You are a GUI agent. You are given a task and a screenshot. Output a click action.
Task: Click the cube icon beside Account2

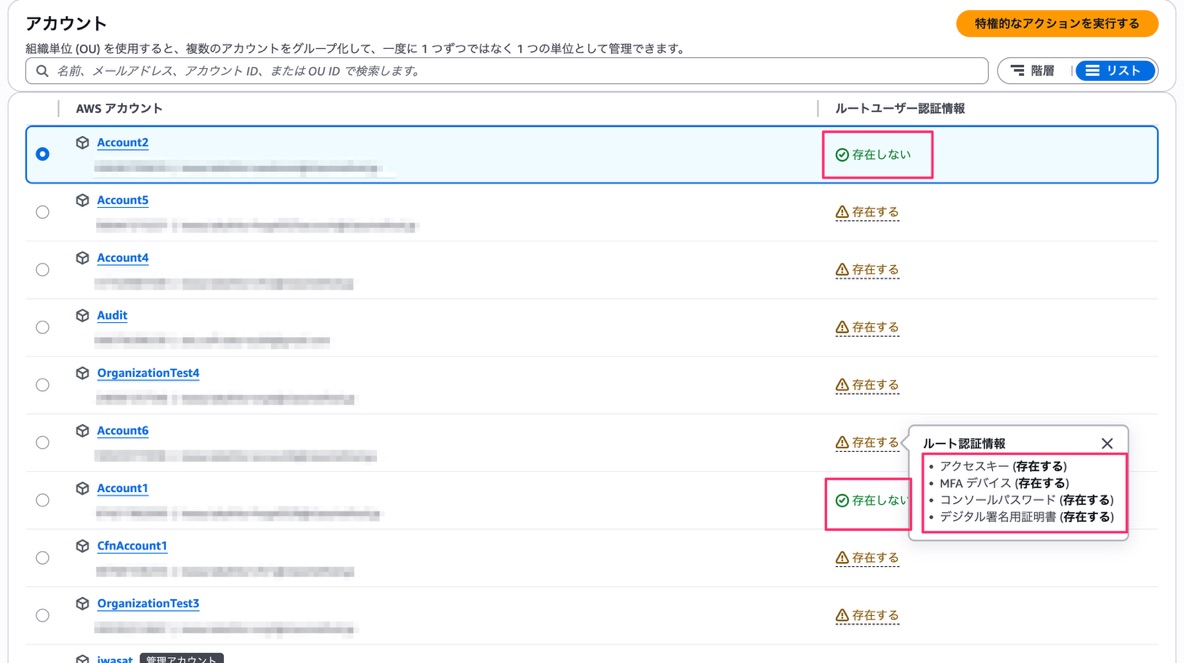(83, 143)
